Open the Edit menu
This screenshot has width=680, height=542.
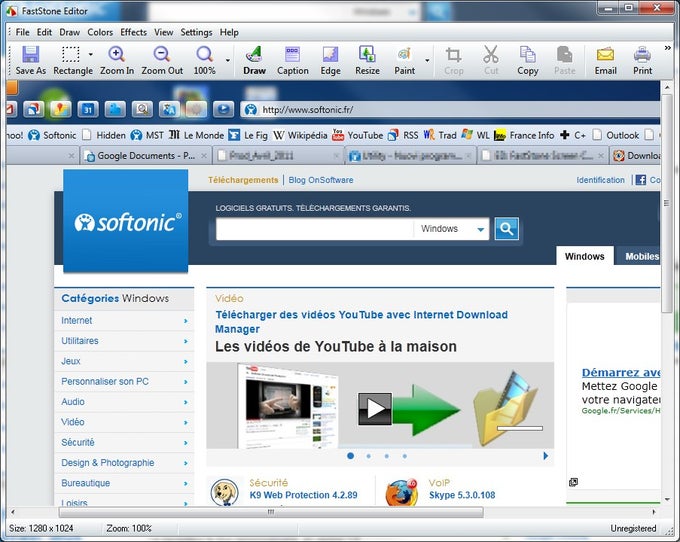click(44, 32)
